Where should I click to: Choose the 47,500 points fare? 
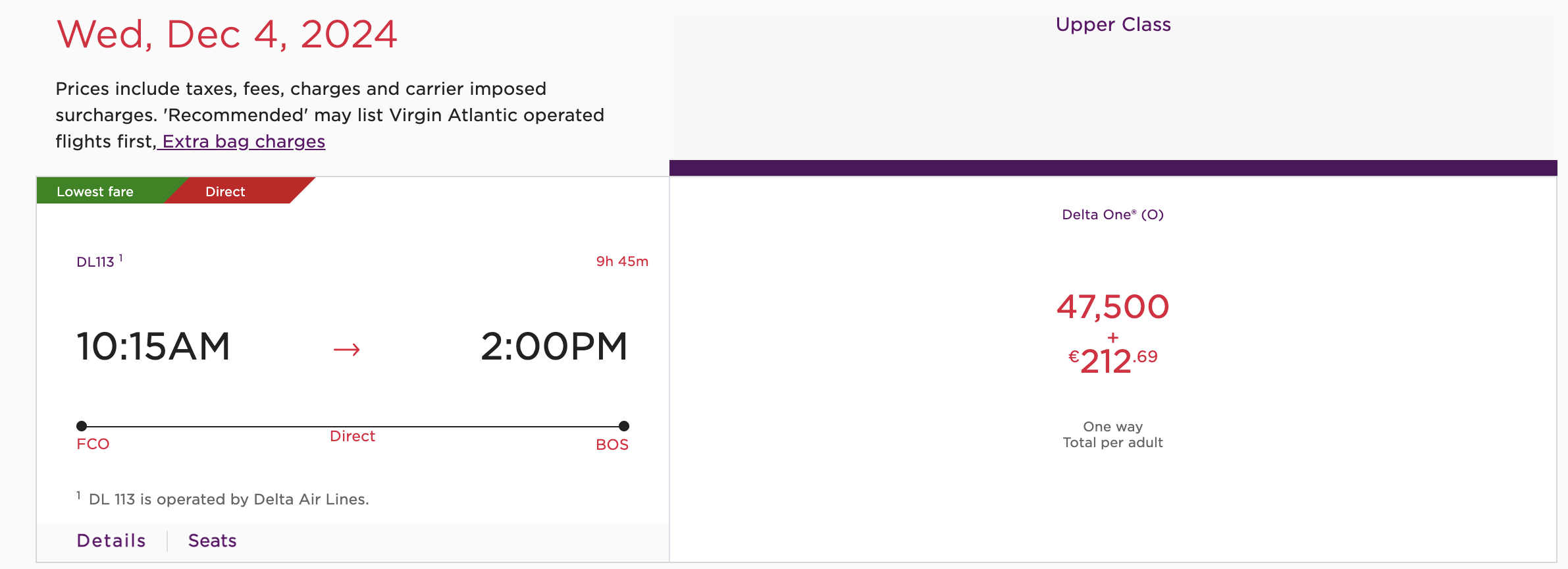1112,307
